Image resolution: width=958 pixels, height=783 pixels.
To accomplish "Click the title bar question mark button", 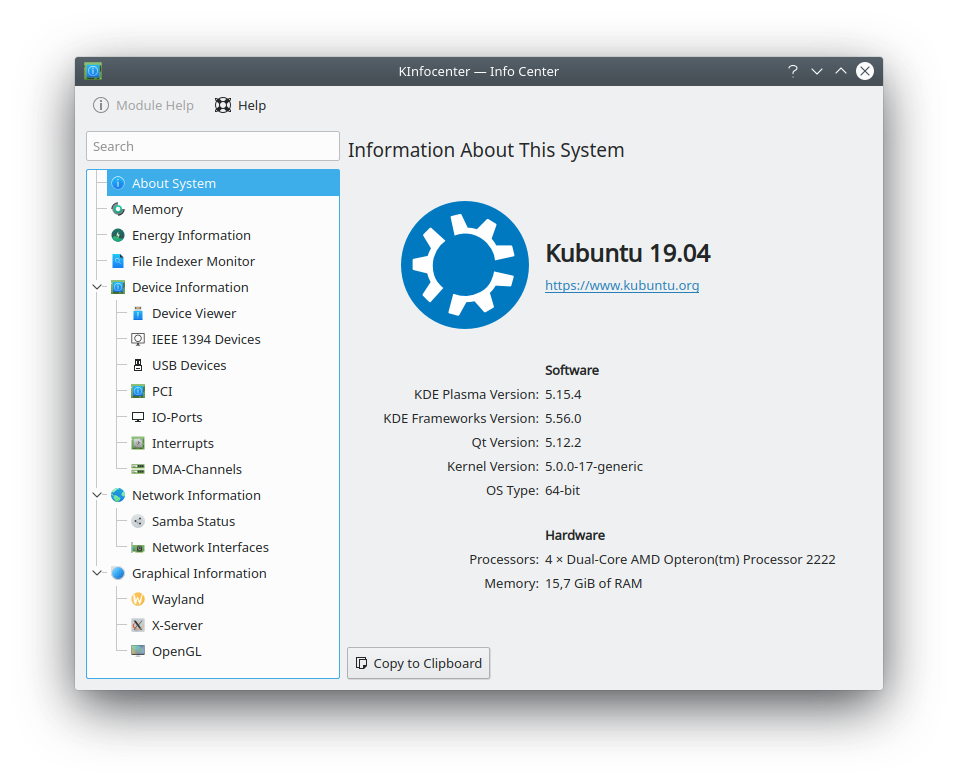I will 792,71.
